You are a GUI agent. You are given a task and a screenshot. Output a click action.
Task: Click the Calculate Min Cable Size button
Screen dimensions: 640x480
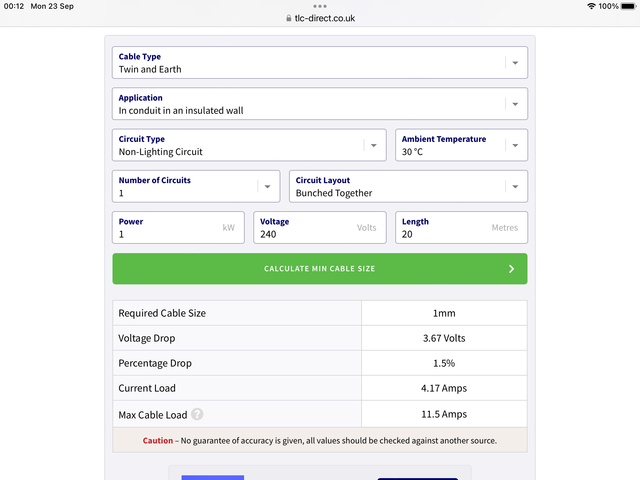(320, 269)
